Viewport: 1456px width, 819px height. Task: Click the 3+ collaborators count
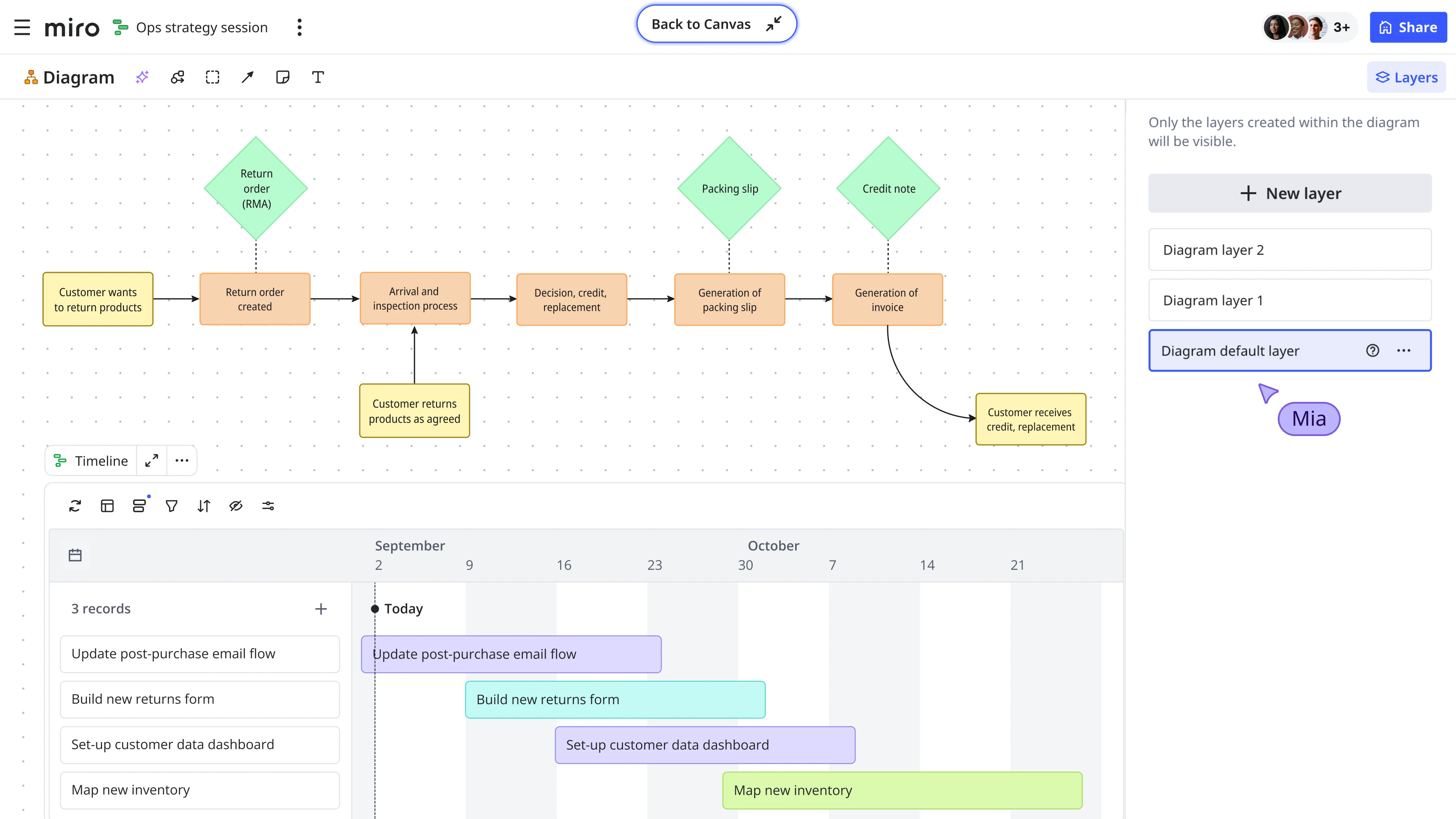coord(1342,27)
